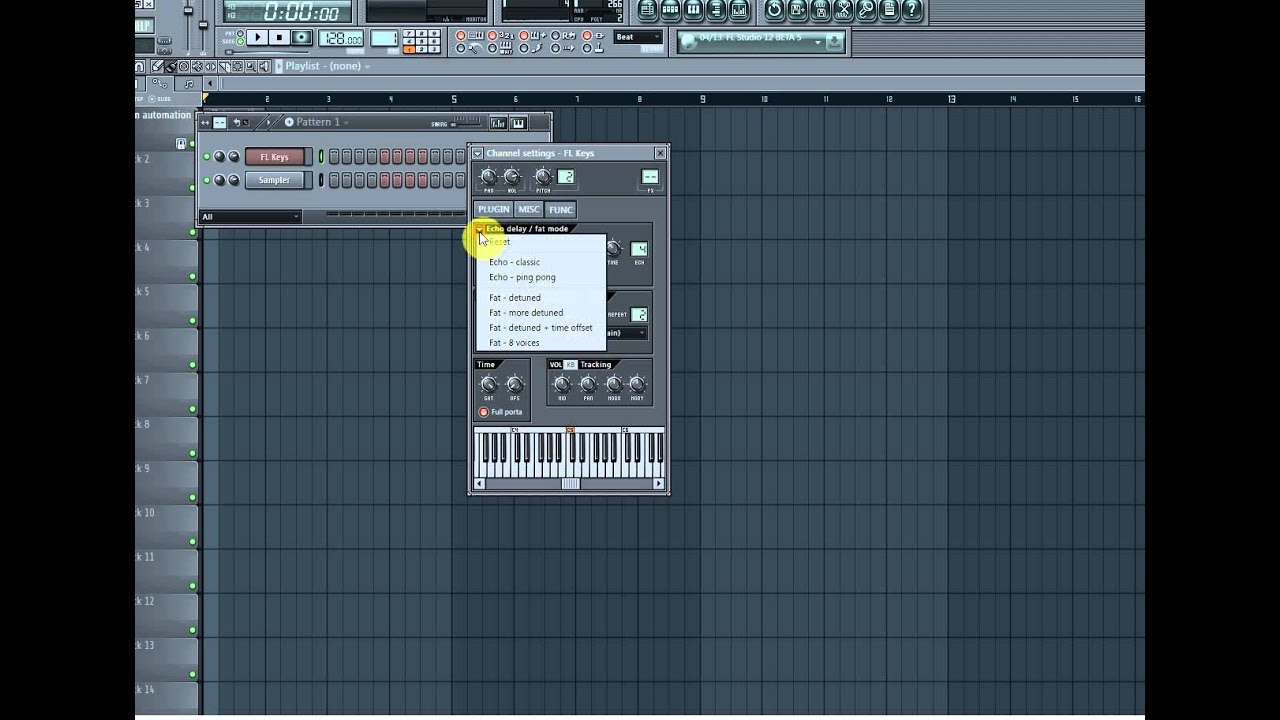Toggle the Song mode radio in transport

240,41
